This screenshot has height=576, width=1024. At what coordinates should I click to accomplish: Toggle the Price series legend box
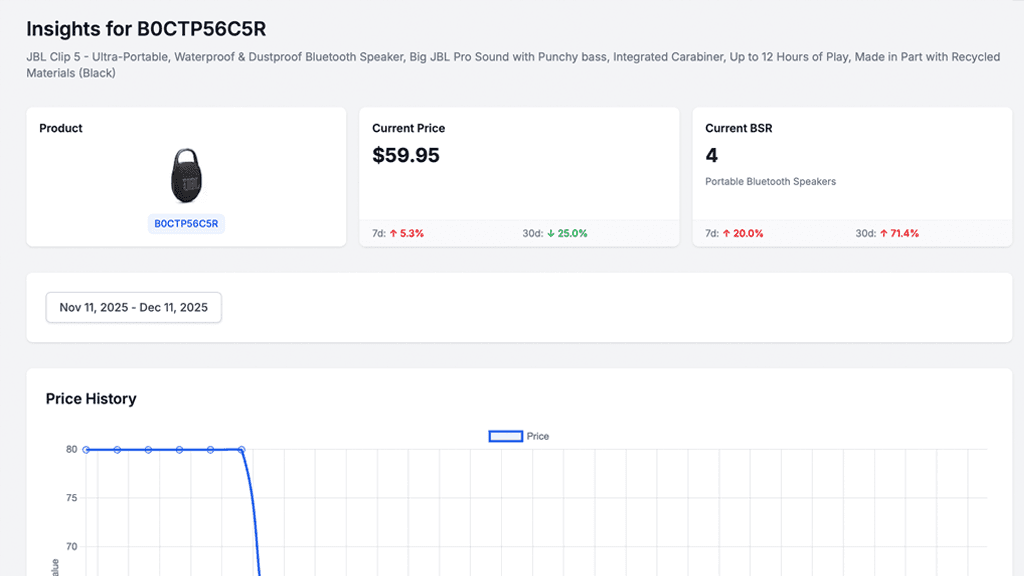coord(505,436)
